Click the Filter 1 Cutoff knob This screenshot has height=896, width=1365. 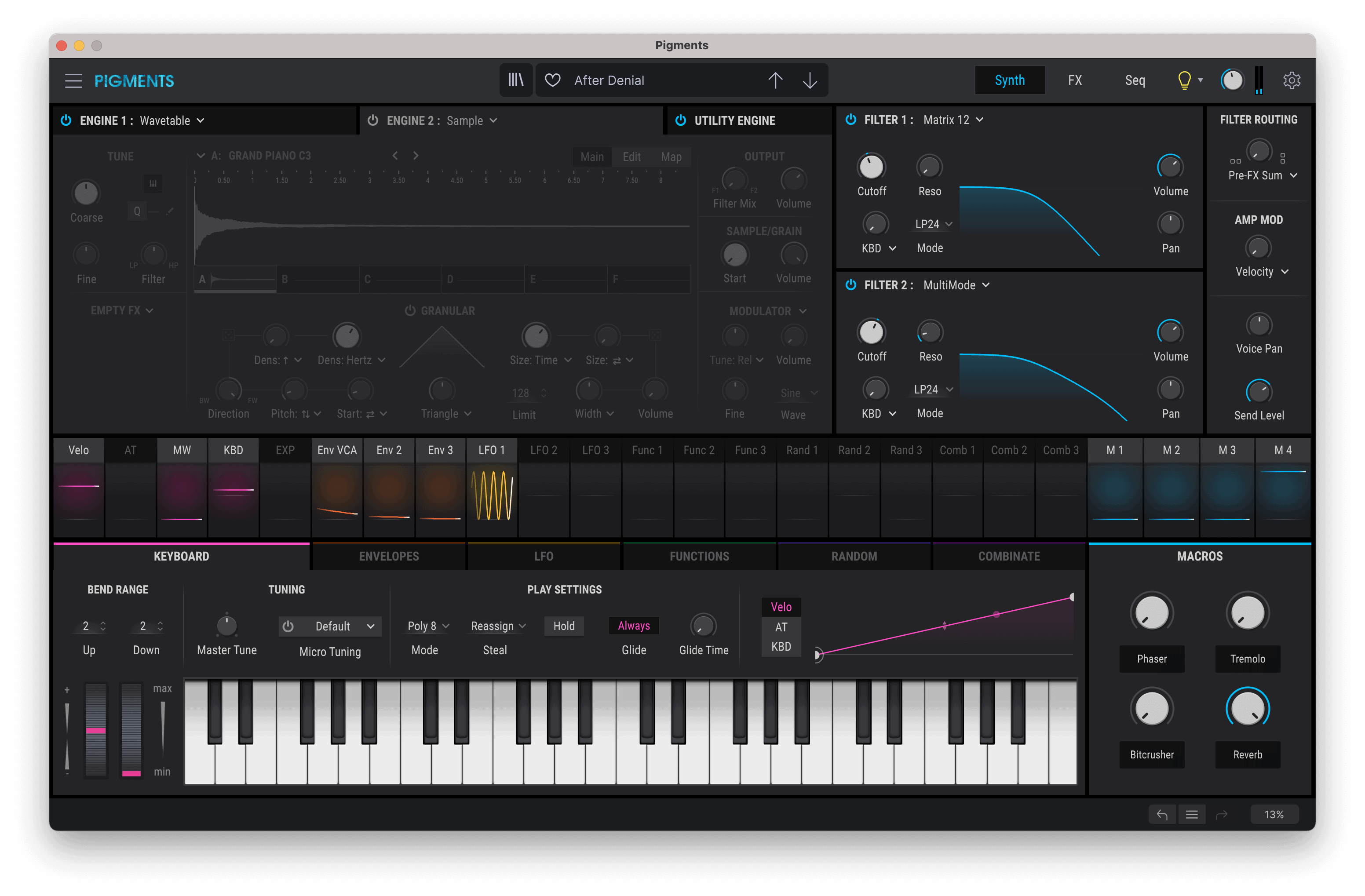871,167
